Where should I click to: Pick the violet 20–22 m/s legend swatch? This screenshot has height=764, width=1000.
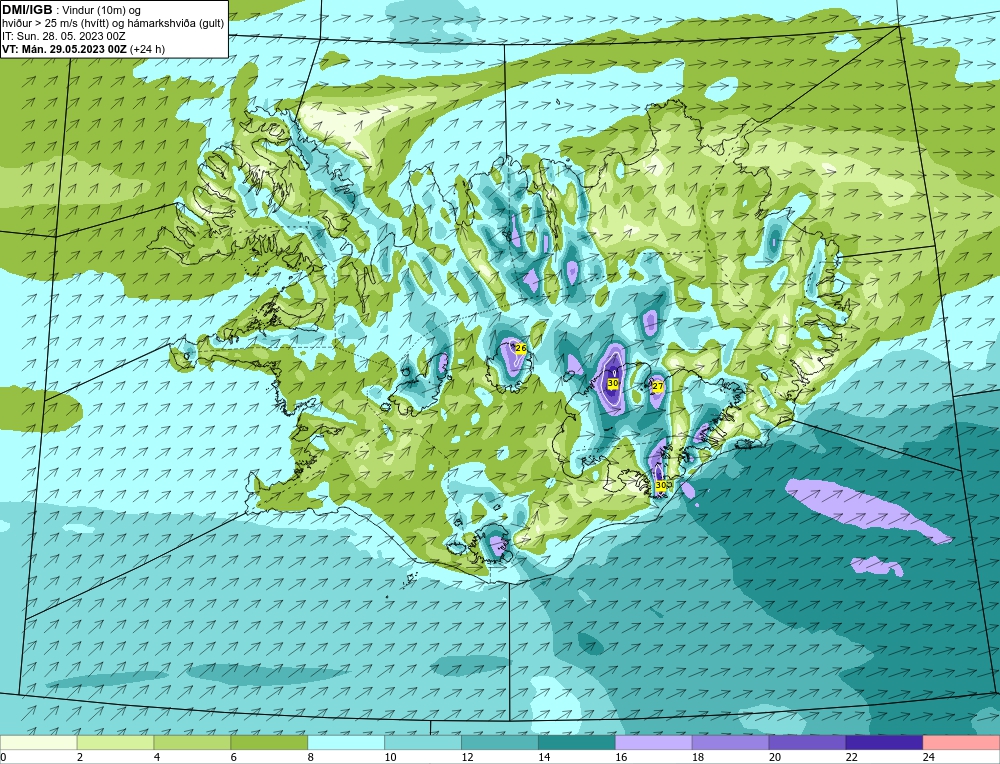coord(807,742)
